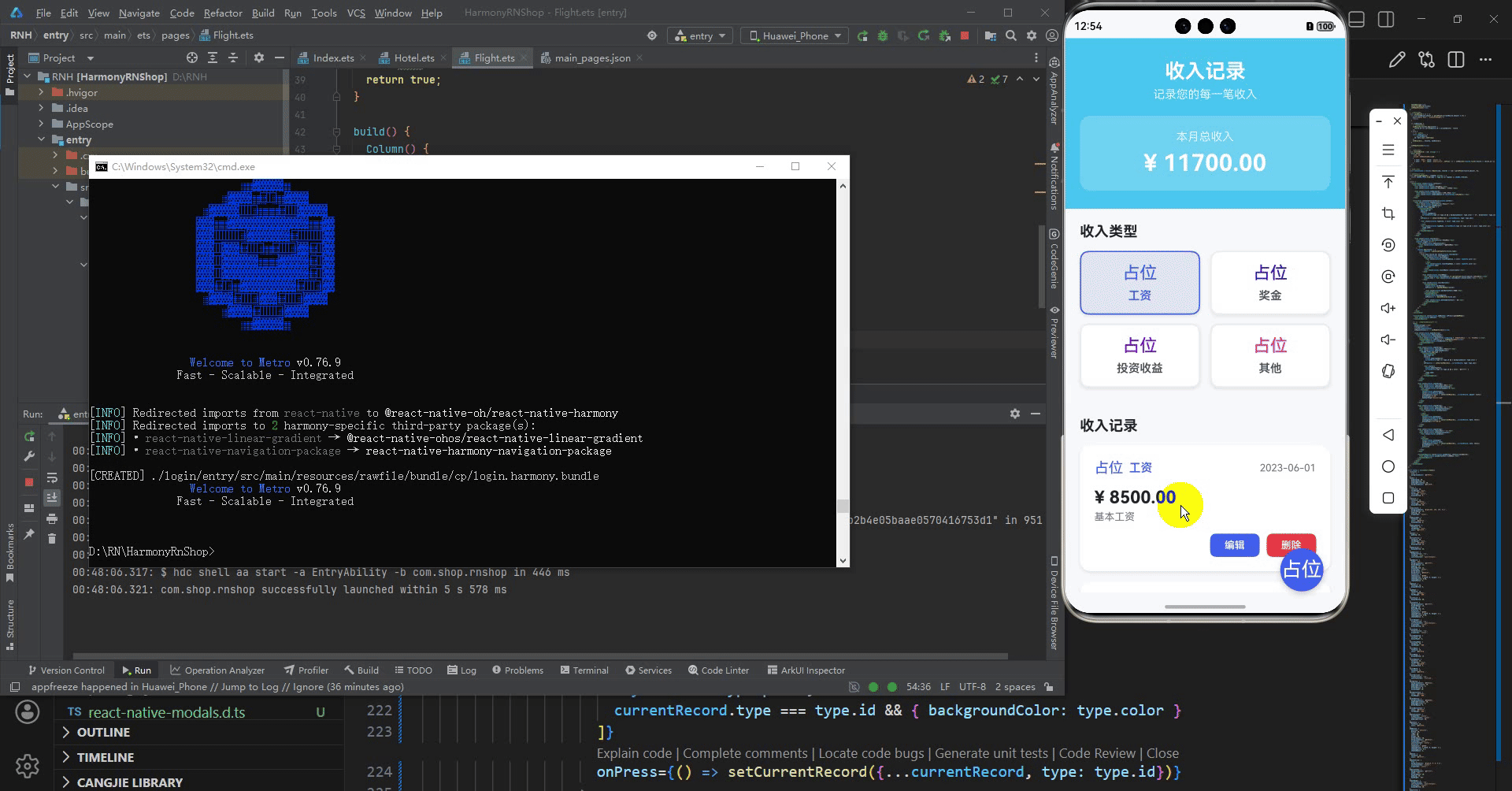Open the Profiler tool window
The width and height of the screenshot is (1512, 791).
[x=306, y=670]
